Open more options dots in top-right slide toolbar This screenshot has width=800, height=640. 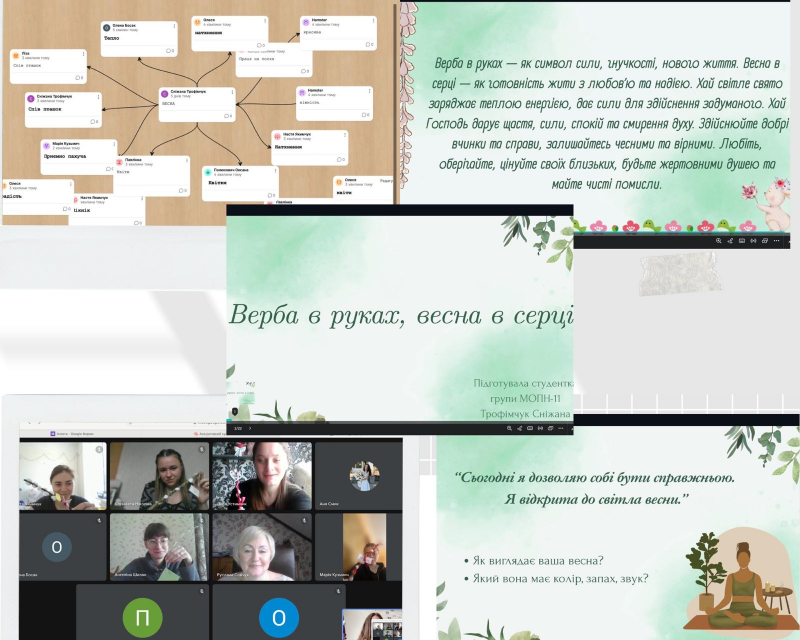pyautogui.click(x=777, y=240)
